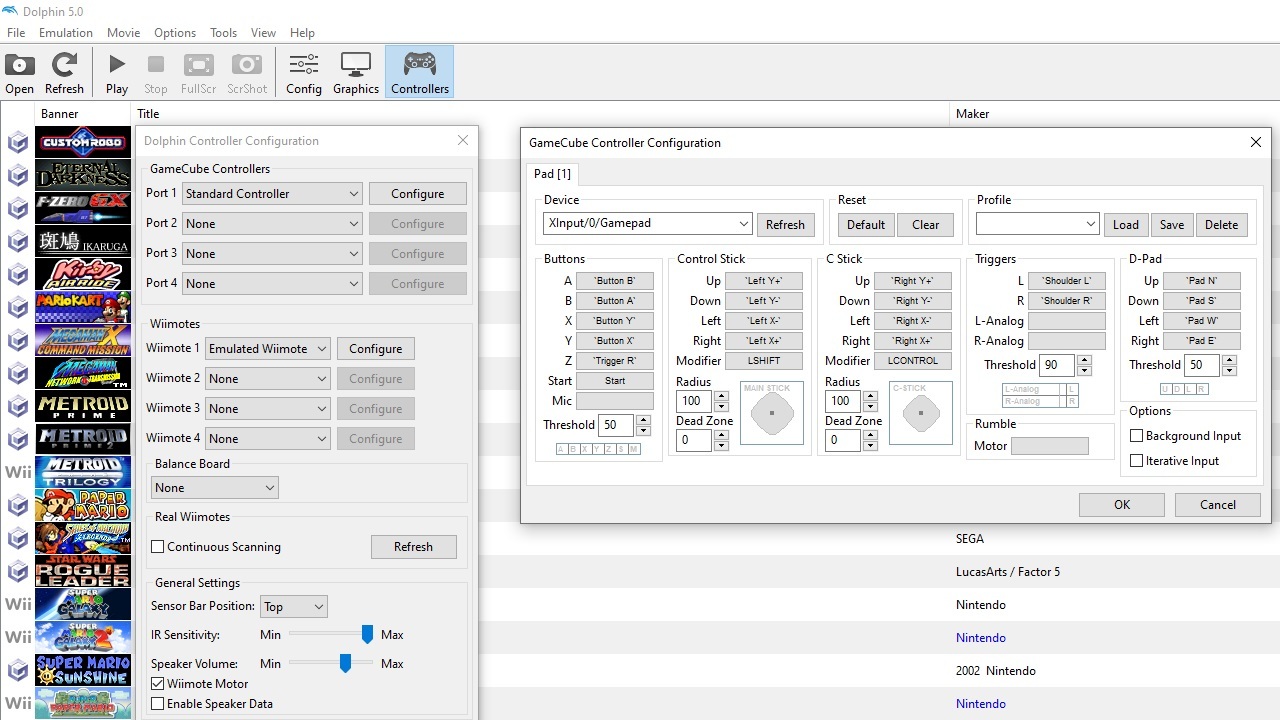The height and width of the screenshot is (720, 1280).
Task: Increase the Control Stick Radius stepper
Action: pos(722,395)
